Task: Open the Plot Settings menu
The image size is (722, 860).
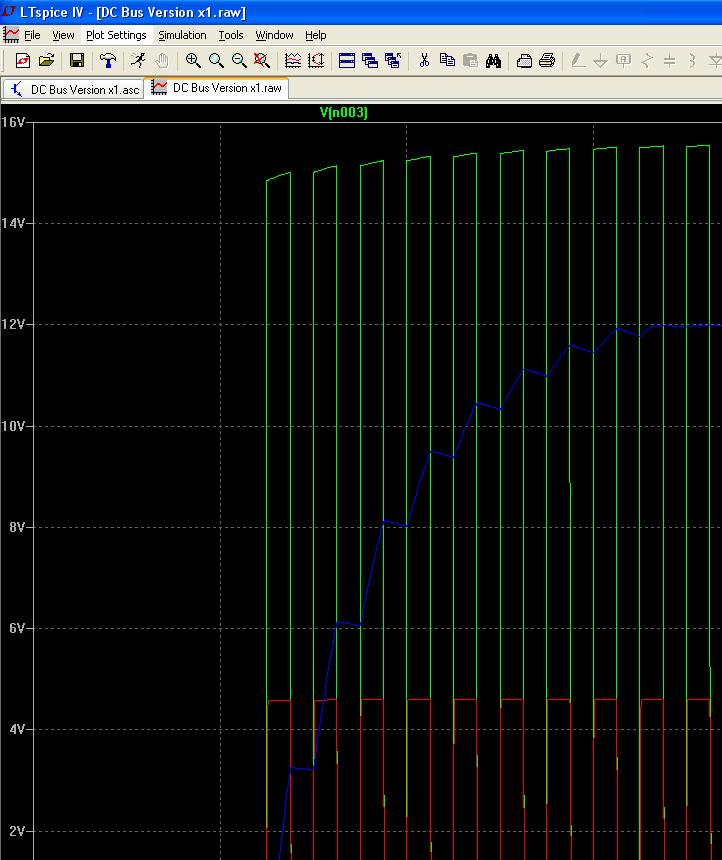Action: 116,35
